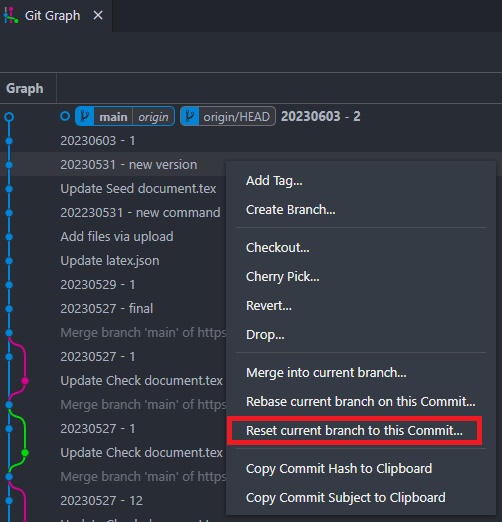Click the HEAD circle beside main label
This screenshot has width=502, height=522.
coord(65,116)
